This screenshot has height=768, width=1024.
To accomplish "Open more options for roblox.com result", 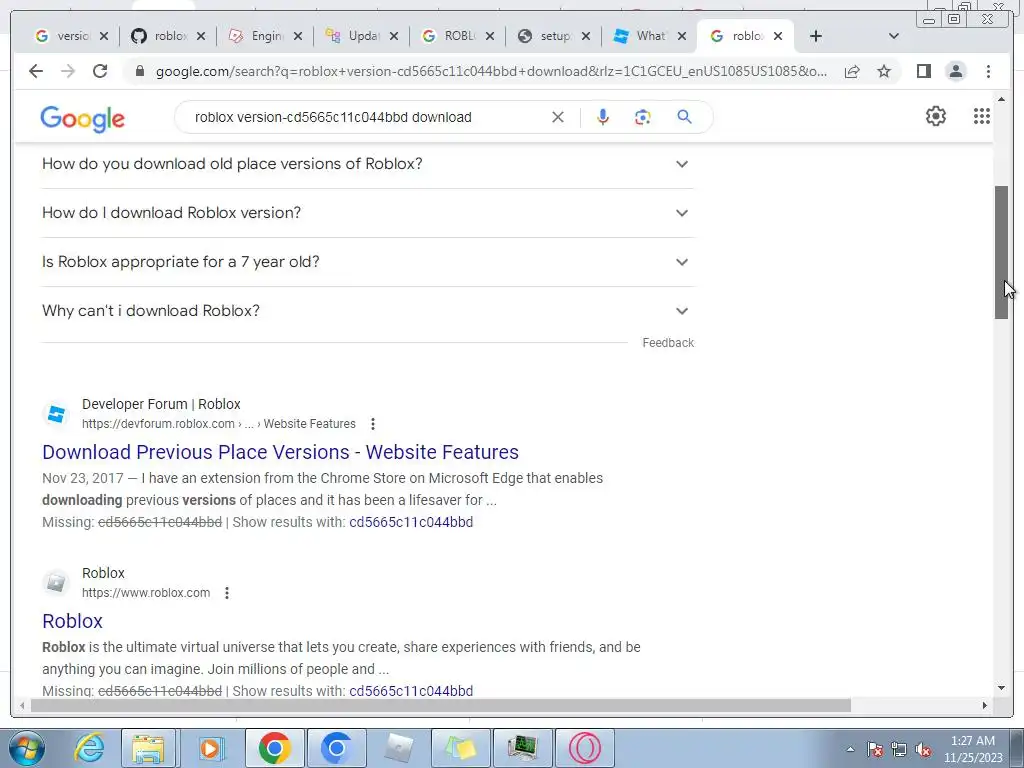I will coord(227,593).
